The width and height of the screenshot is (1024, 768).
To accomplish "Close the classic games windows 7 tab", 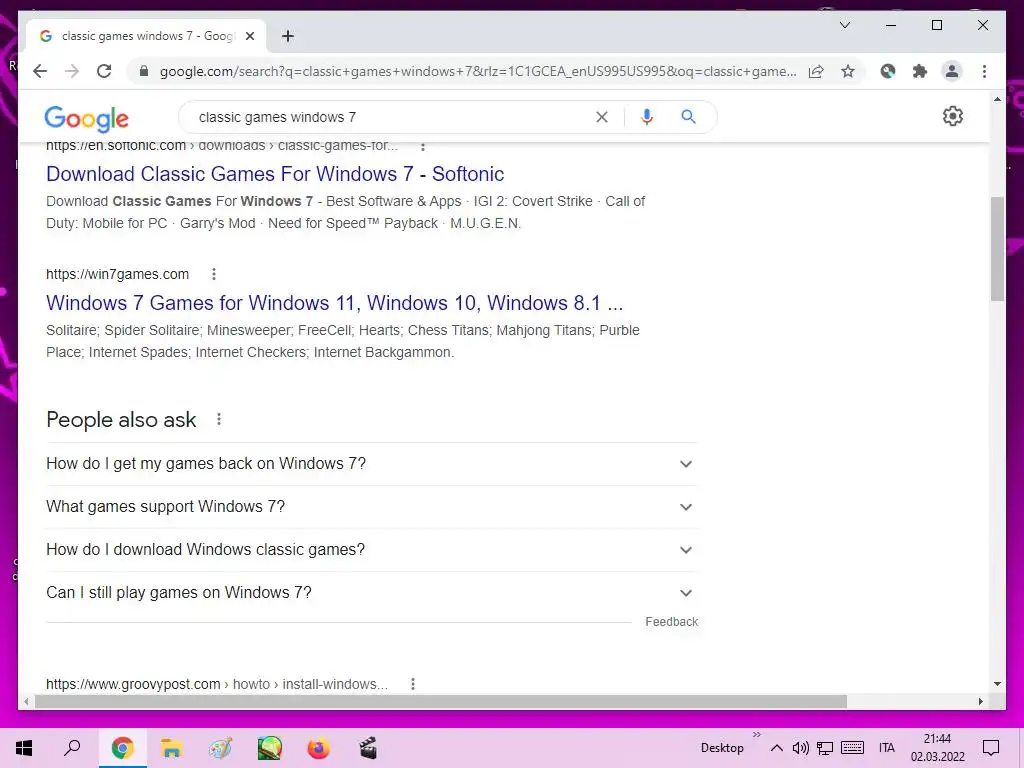I will point(249,37).
